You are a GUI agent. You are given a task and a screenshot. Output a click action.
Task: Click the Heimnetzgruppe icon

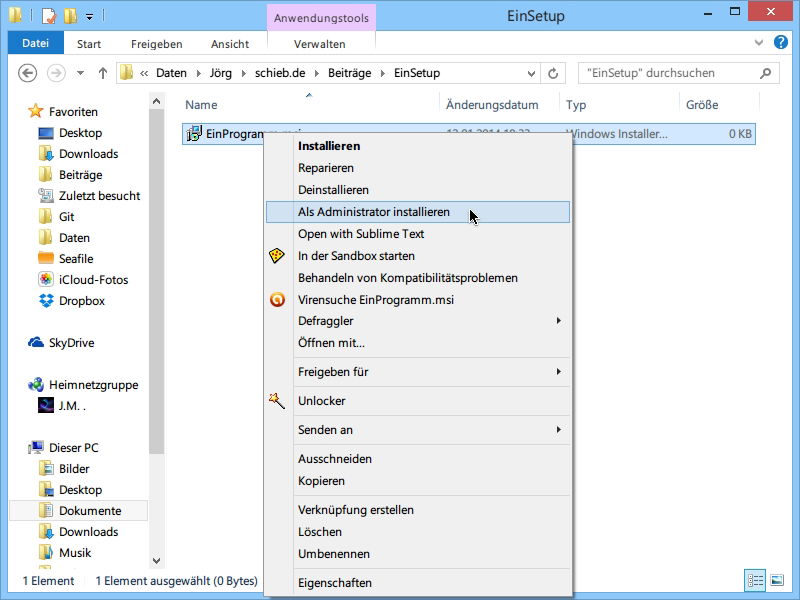pos(36,384)
